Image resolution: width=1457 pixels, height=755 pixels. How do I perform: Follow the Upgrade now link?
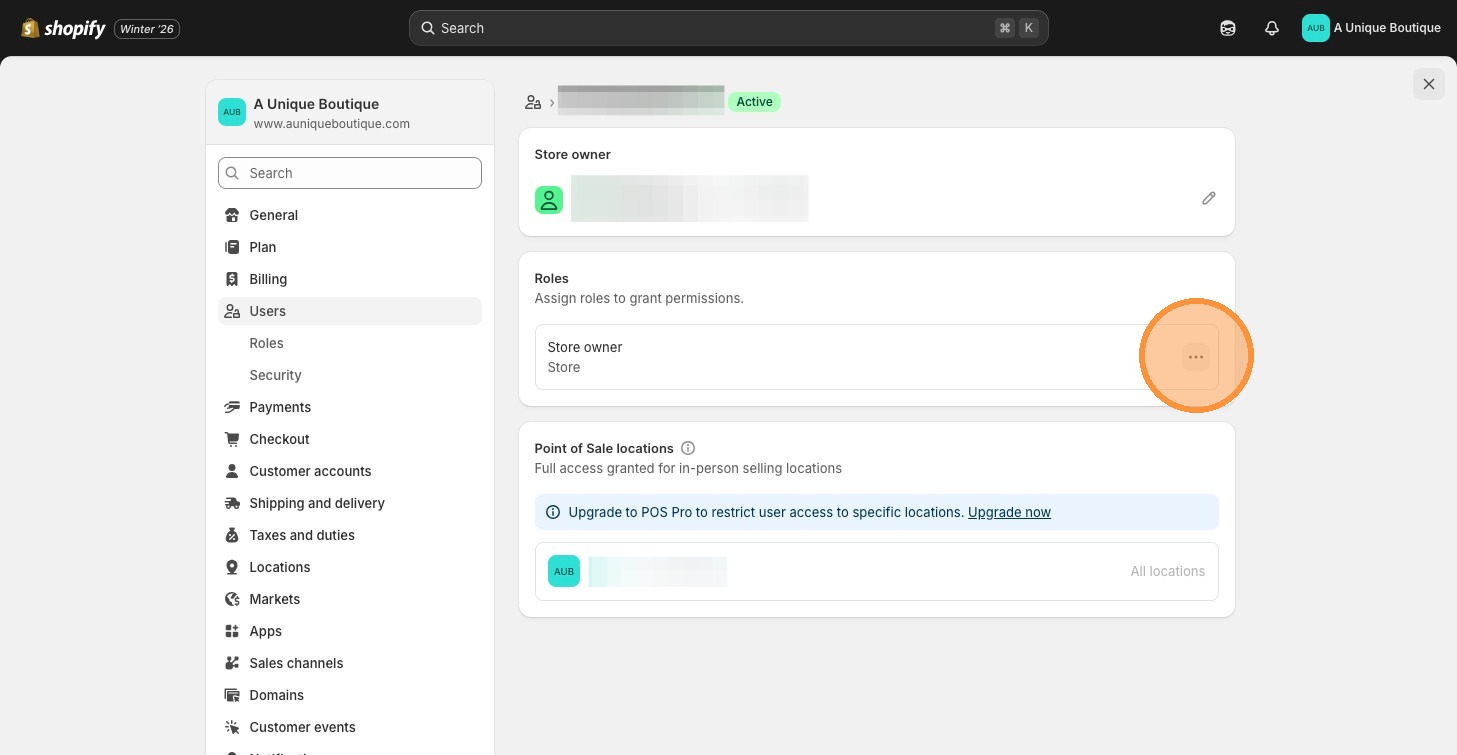coord(1009,512)
